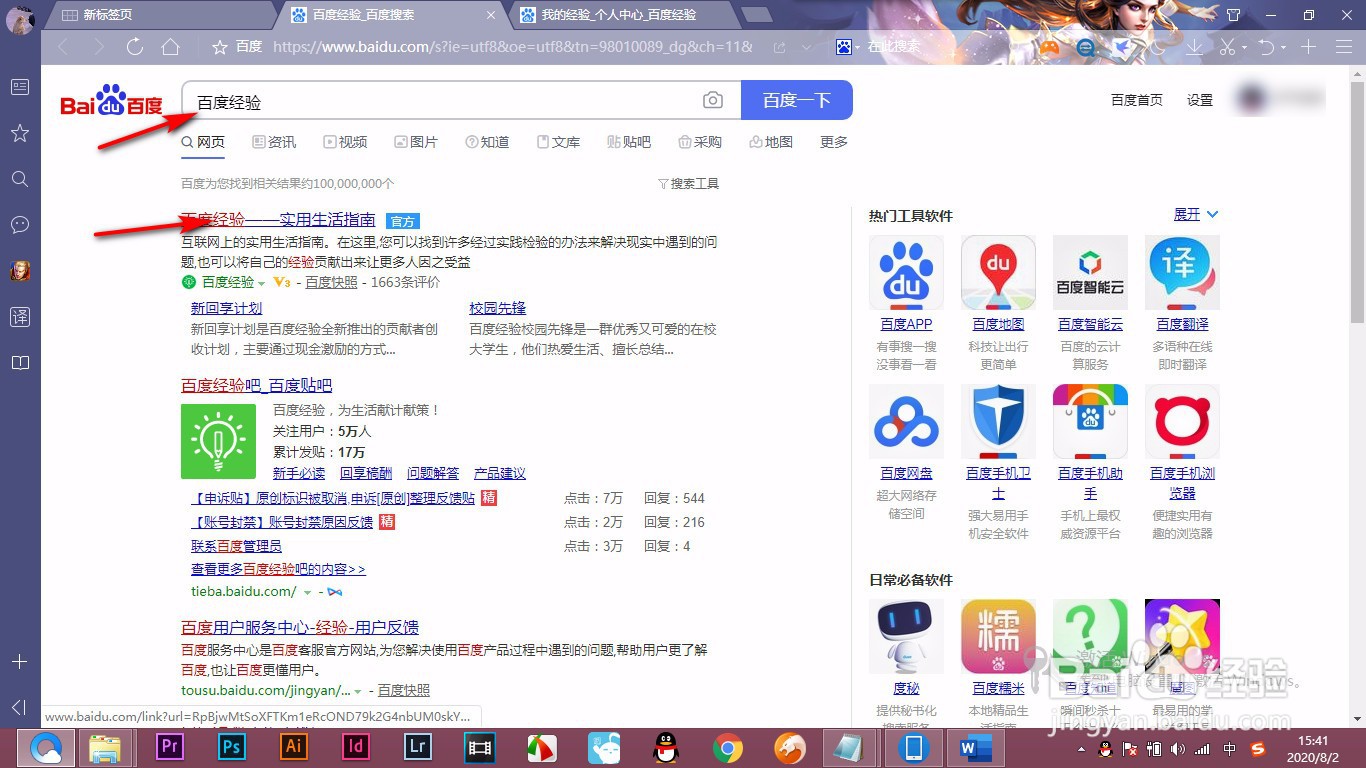
Task: Open the 译 translate icon in the left sidebar
Action: click(x=19, y=316)
